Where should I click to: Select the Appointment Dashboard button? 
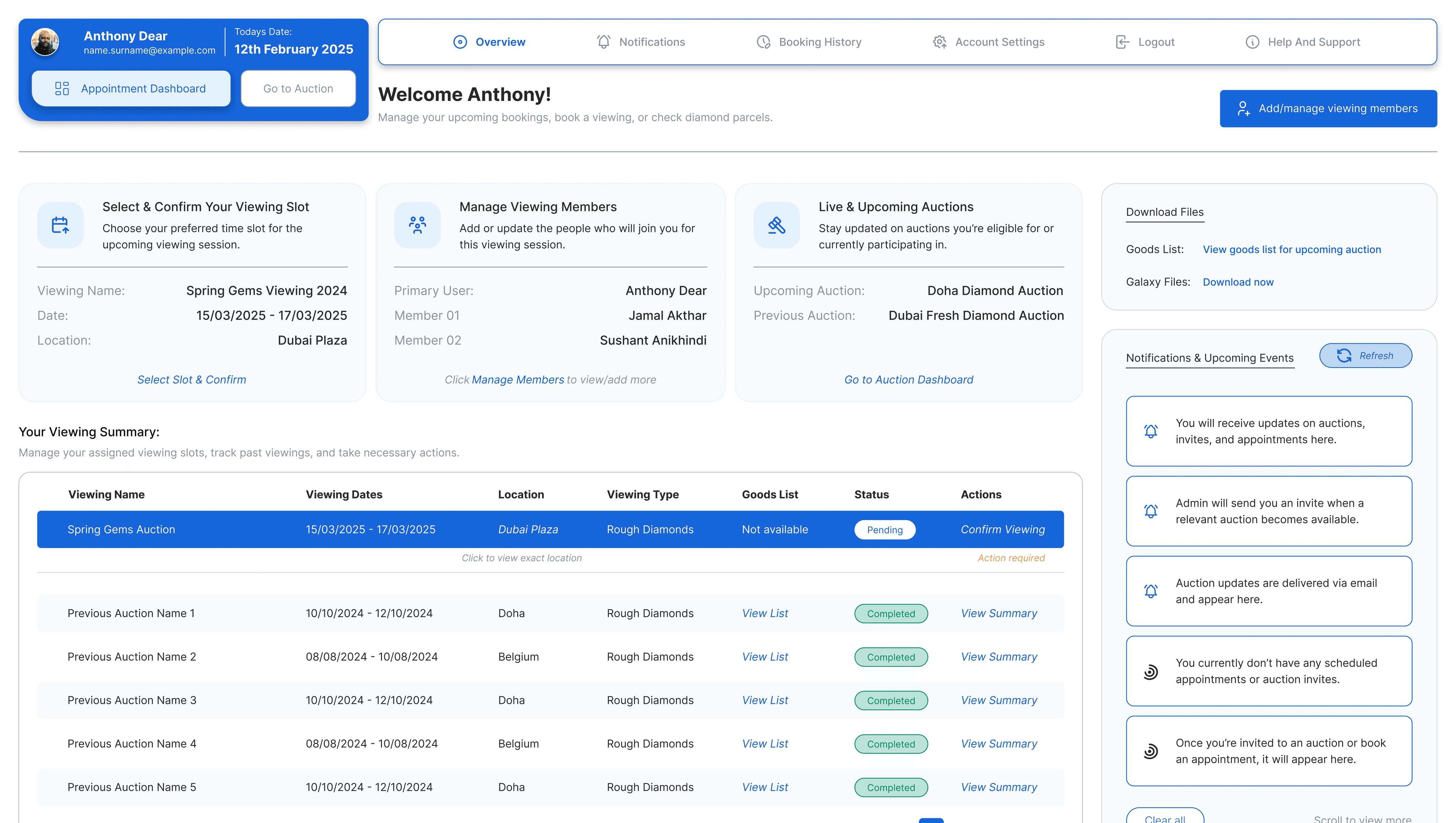pyautogui.click(x=131, y=89)
